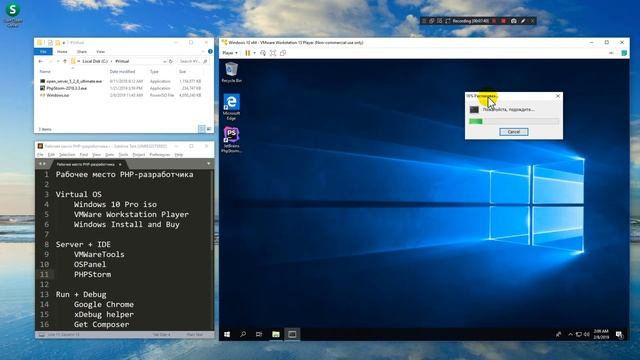This screenshot has height=360, width=640.
Task: Open the Home ribbon tab in File Explorer
Action: (62, 52)
